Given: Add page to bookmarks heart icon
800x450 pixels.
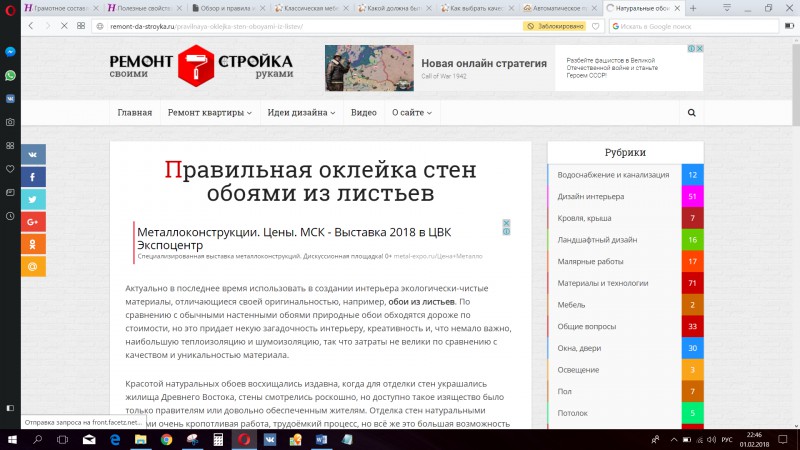Looking at the screenshot, I should (595, 26).
